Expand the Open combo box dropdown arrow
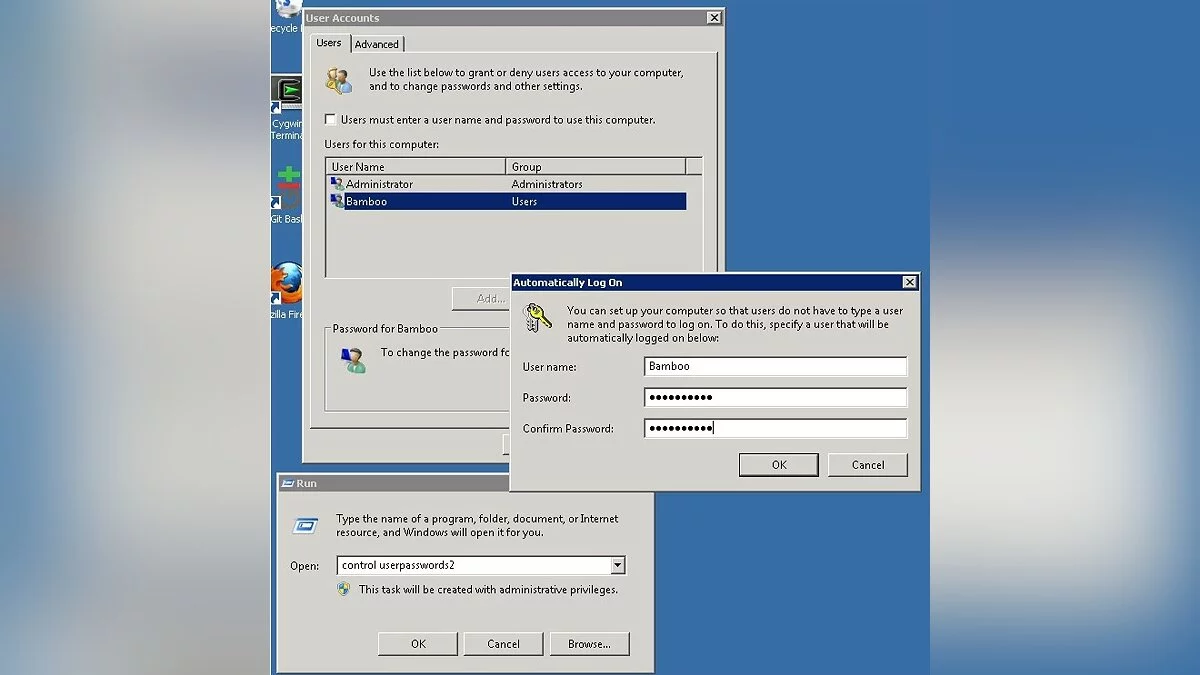The height and width of the screenshot is (675, 1200). [618, 565]
